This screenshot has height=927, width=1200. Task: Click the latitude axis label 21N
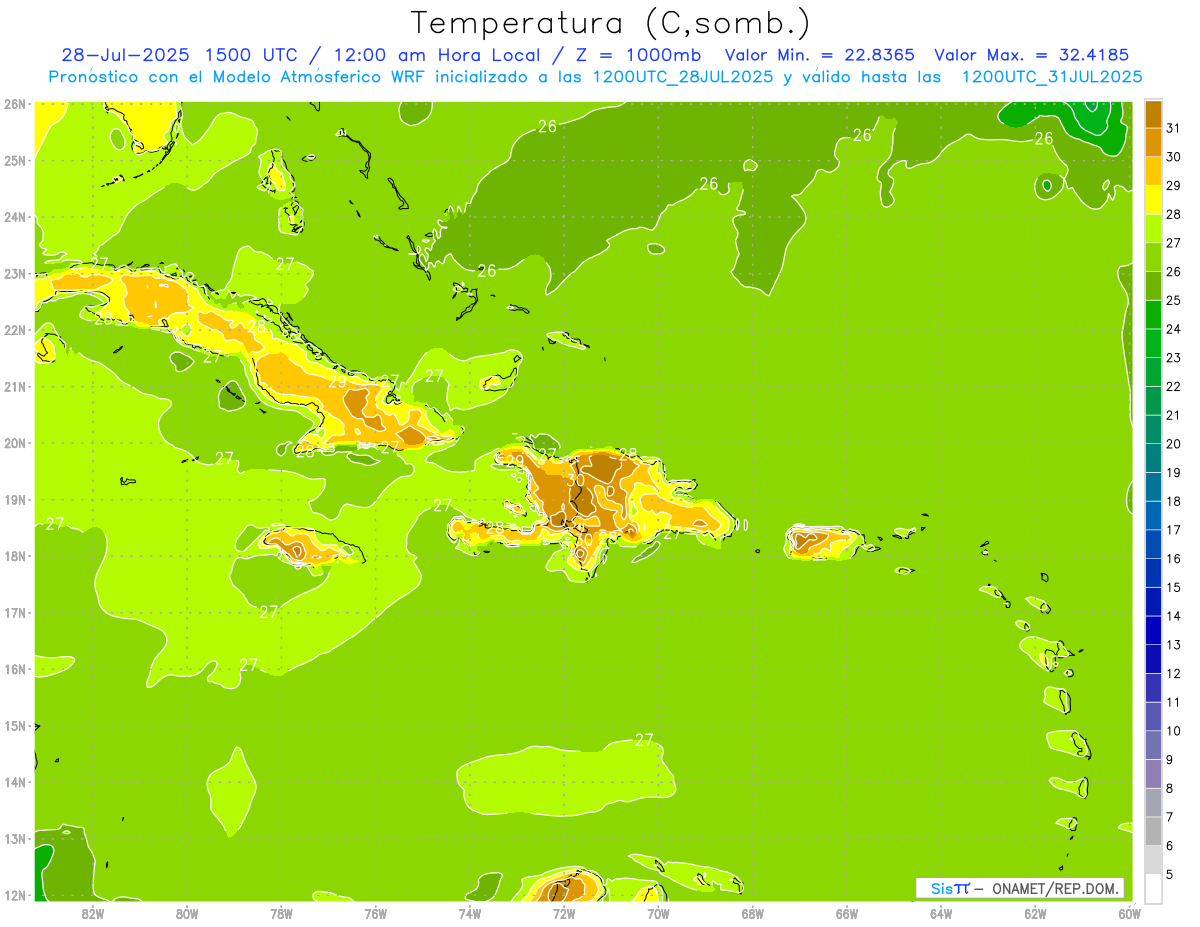click(x=14, y=386)
